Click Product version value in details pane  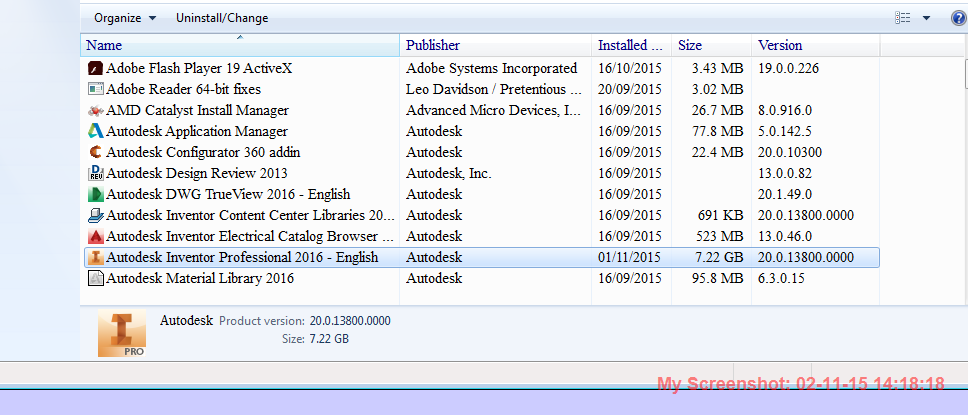pyautogui.click(x=350, y=321)
